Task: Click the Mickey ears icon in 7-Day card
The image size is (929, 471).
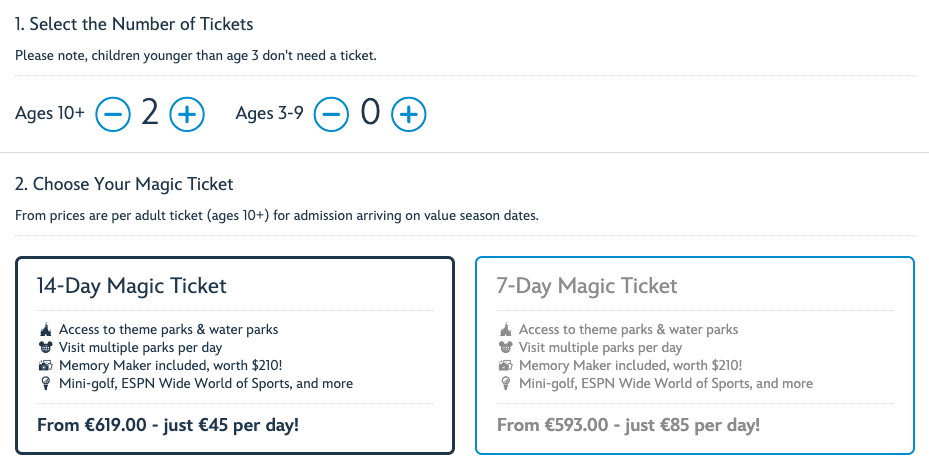Action: (x=504, y=348)
